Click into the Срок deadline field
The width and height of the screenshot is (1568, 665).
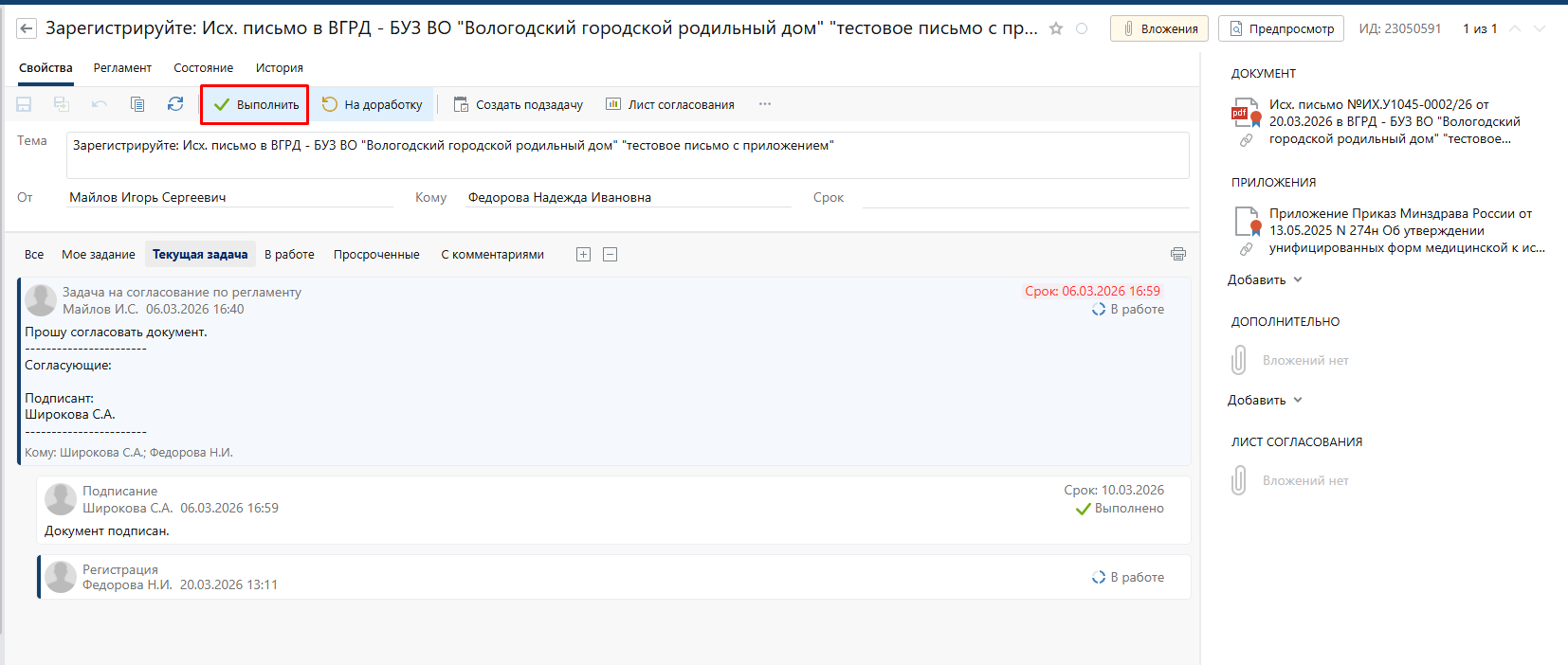pos(1024,197)
